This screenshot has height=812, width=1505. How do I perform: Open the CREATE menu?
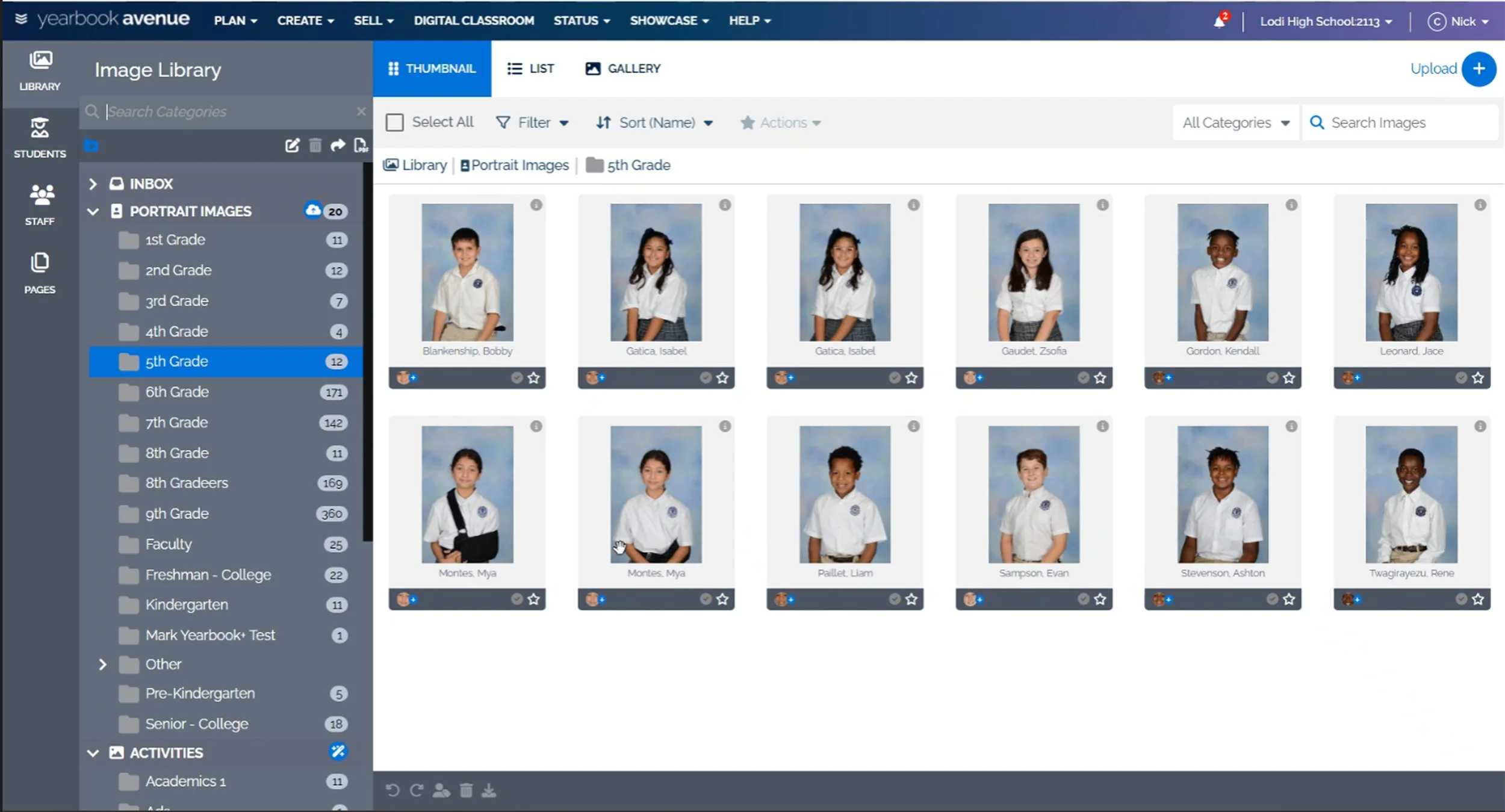(x=305, y=20)
